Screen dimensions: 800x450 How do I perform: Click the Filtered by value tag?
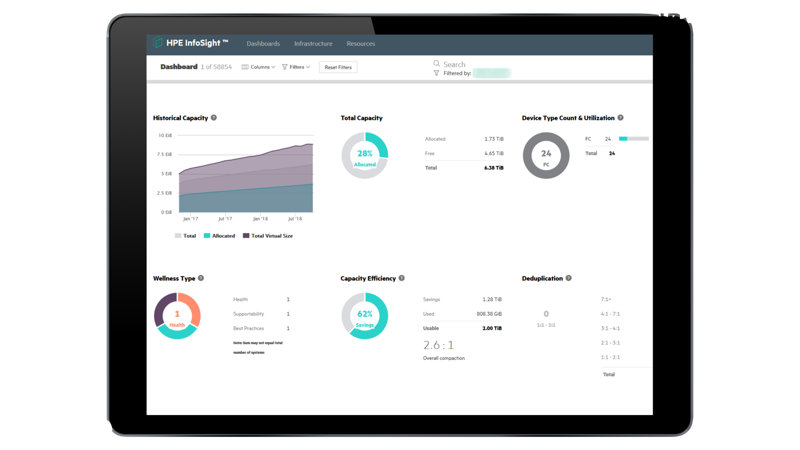[x=491, y=73]
